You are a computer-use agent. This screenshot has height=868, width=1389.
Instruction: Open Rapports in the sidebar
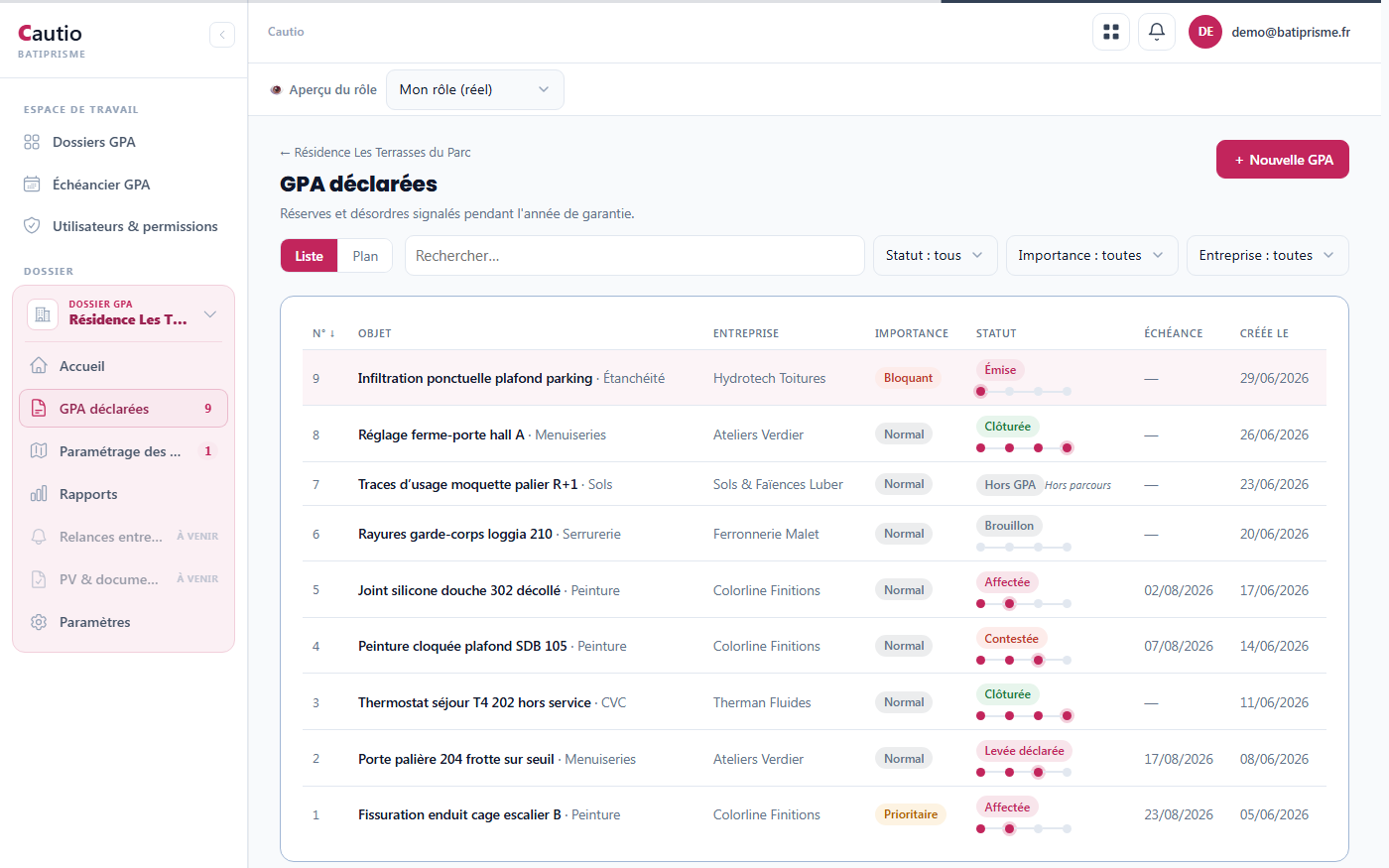point(123,494)
